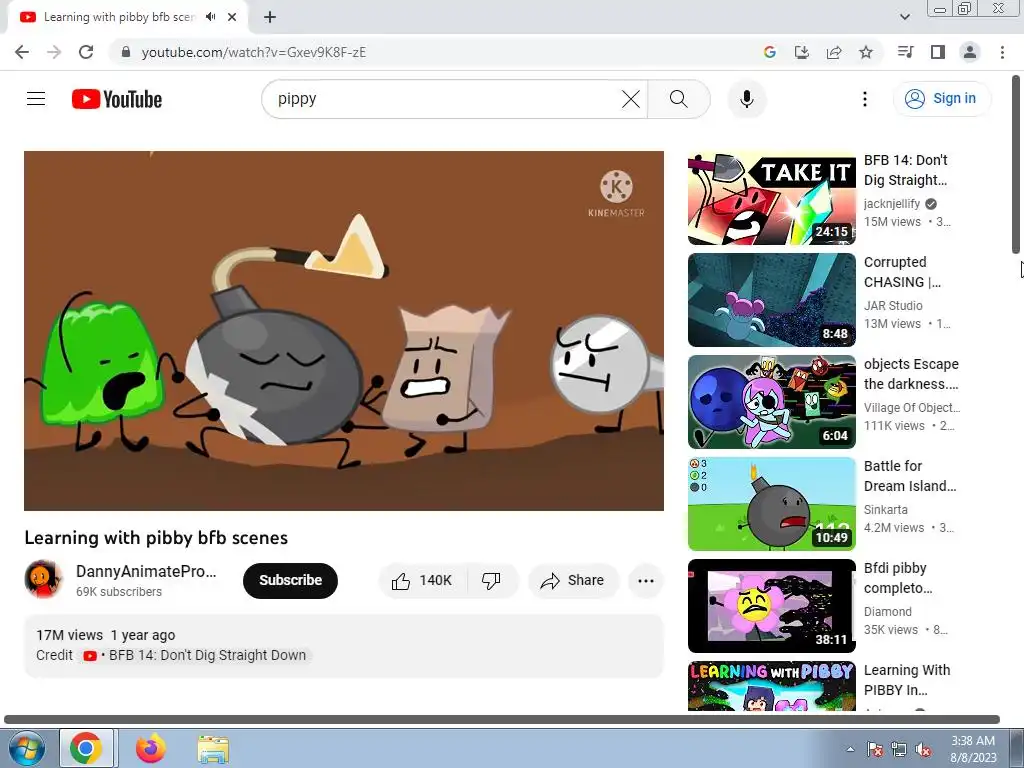Open more actions ellipsis under video
The width and height of the screenshot is (1024, 768).
[x=645, y=581]
